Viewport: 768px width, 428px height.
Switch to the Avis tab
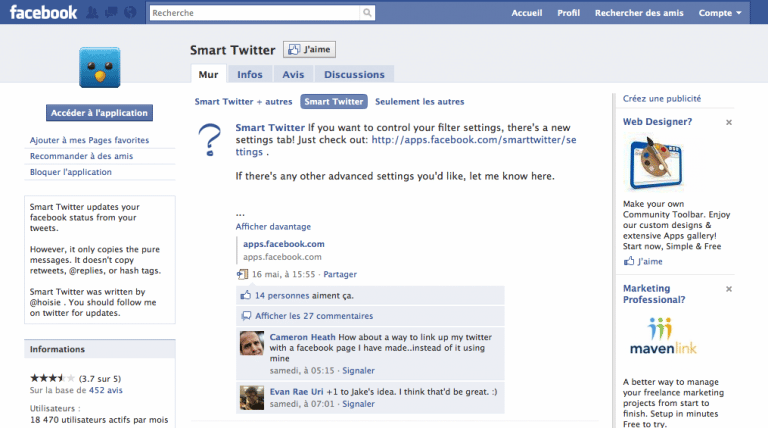pos(293,74)
